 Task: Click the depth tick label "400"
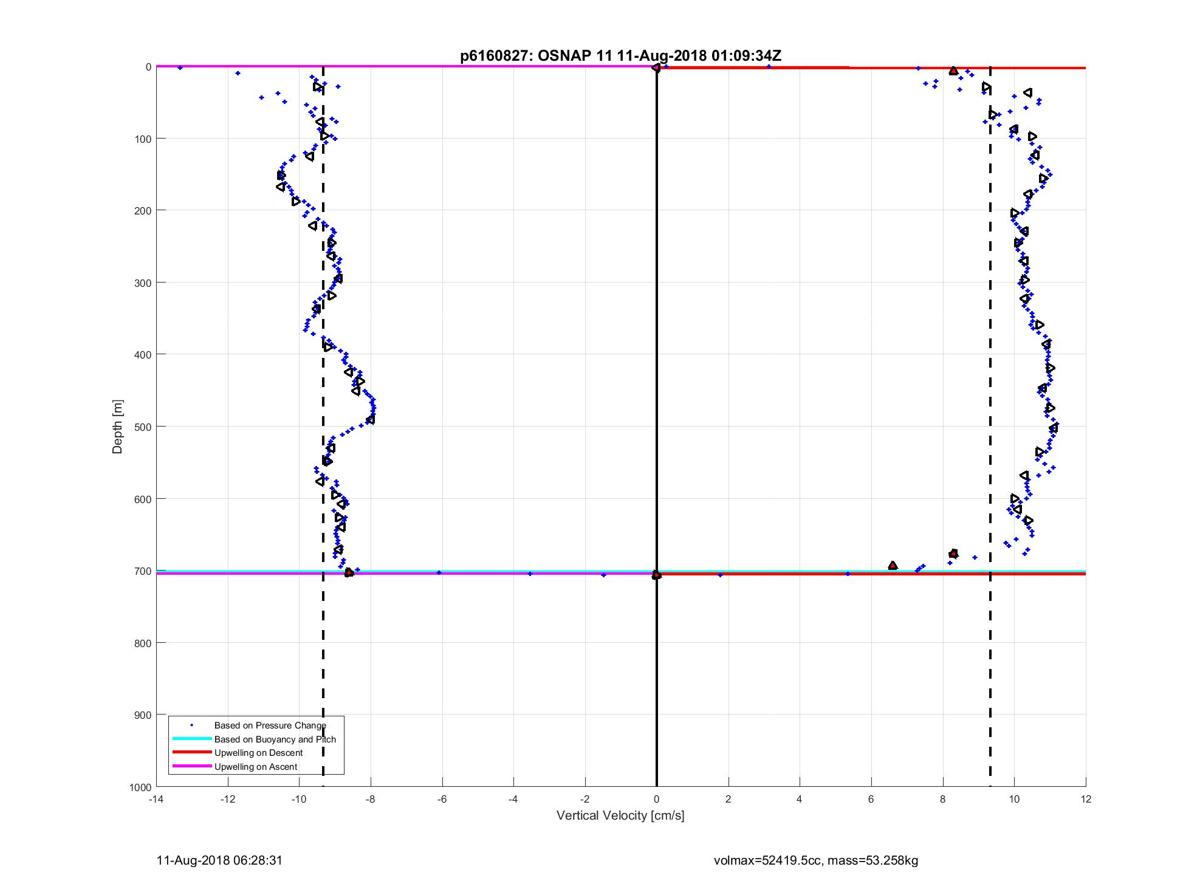141,354
